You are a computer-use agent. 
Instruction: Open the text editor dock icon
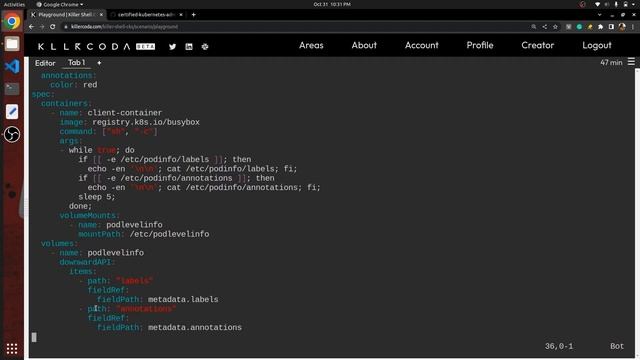coord(12,111)
